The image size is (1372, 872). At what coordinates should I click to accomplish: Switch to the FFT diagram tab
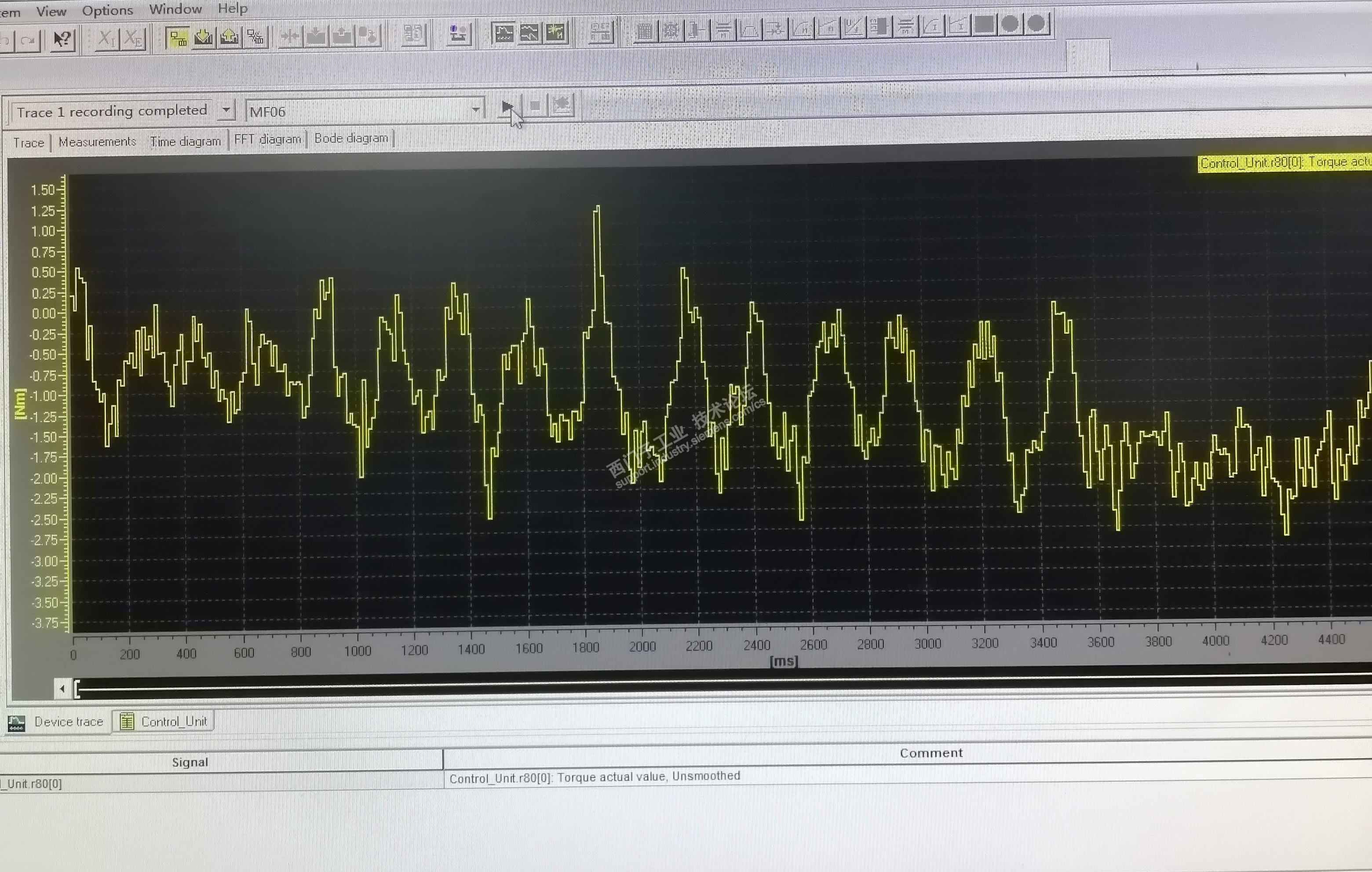tap(267, 140)
